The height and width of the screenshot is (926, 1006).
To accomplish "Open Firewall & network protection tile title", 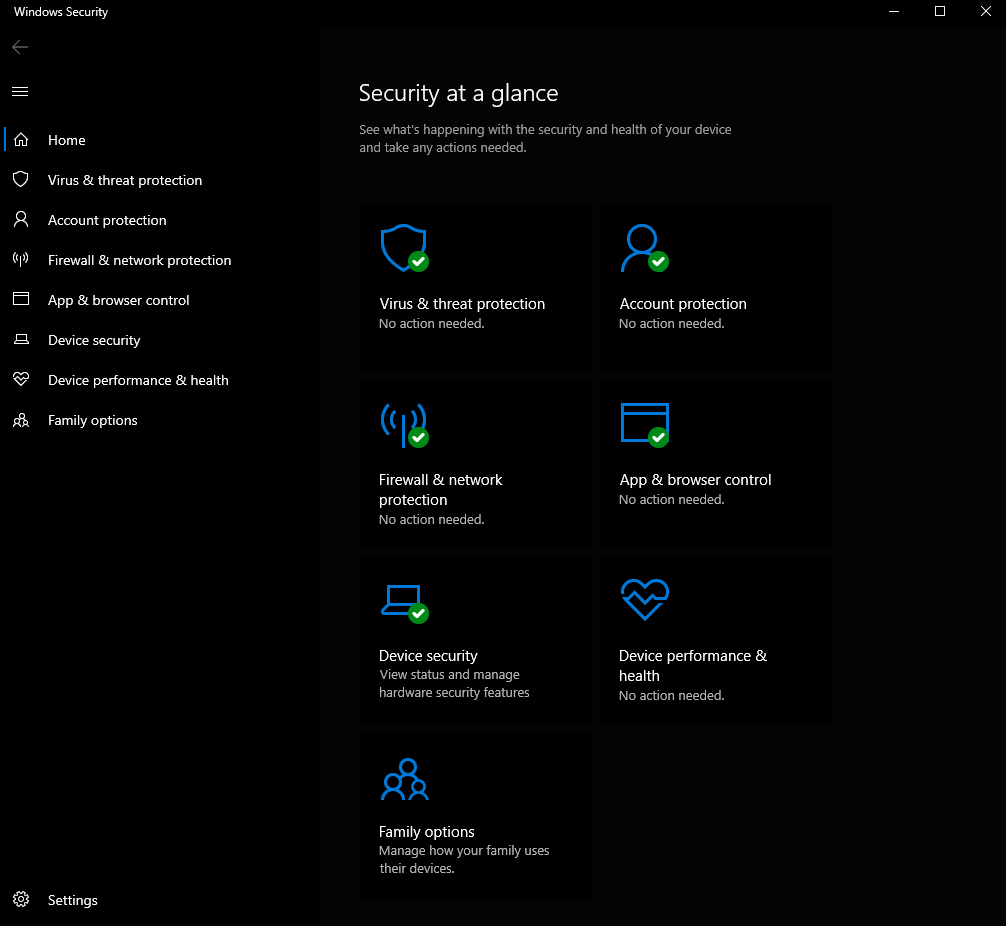I will 441,490.
